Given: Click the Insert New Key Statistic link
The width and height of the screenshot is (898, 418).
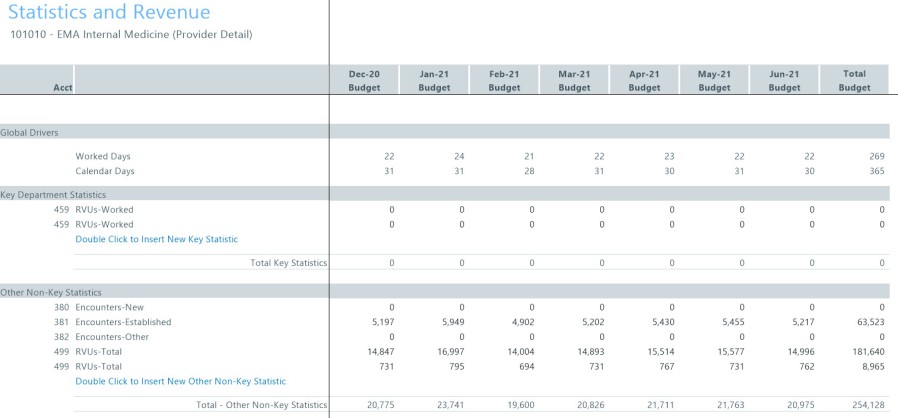Looking at the screenshot, I should [x=156, y=239].
